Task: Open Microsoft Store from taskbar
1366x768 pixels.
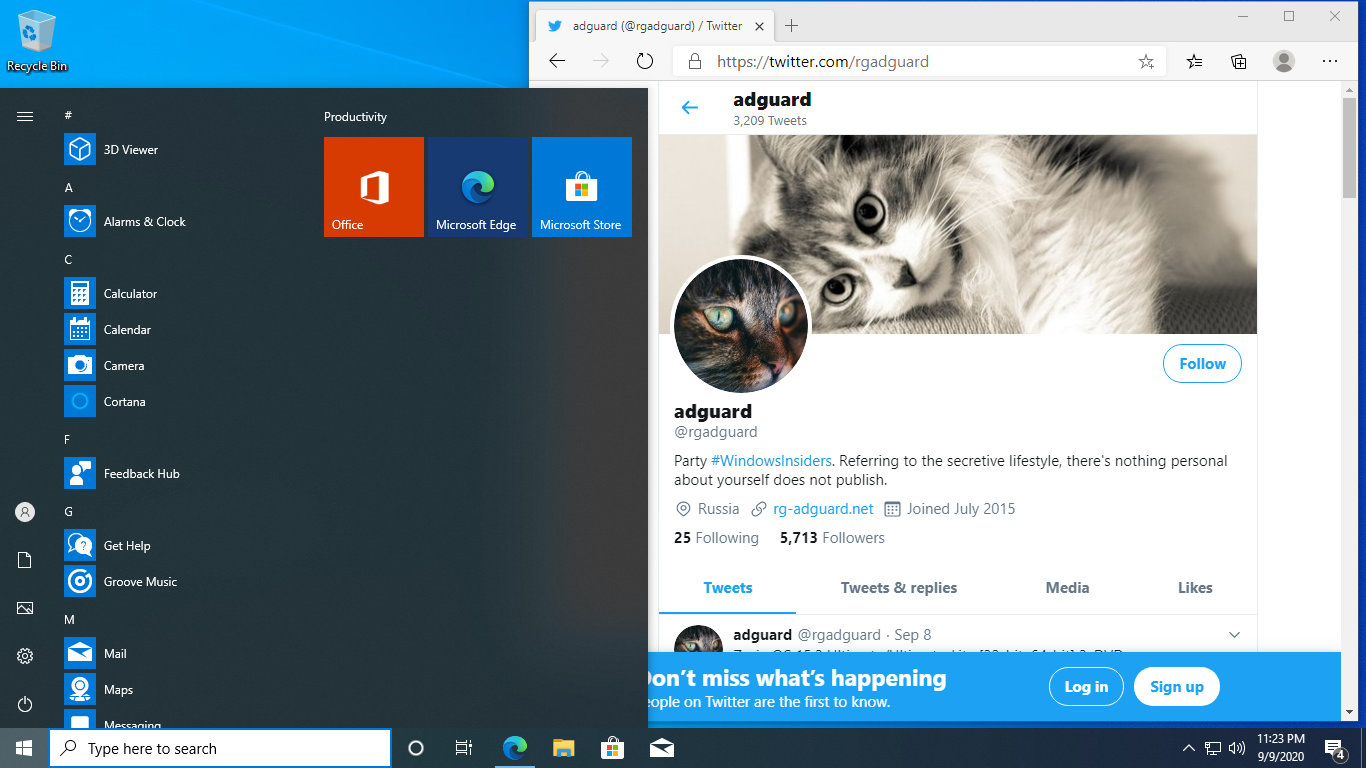Action: 612,748
